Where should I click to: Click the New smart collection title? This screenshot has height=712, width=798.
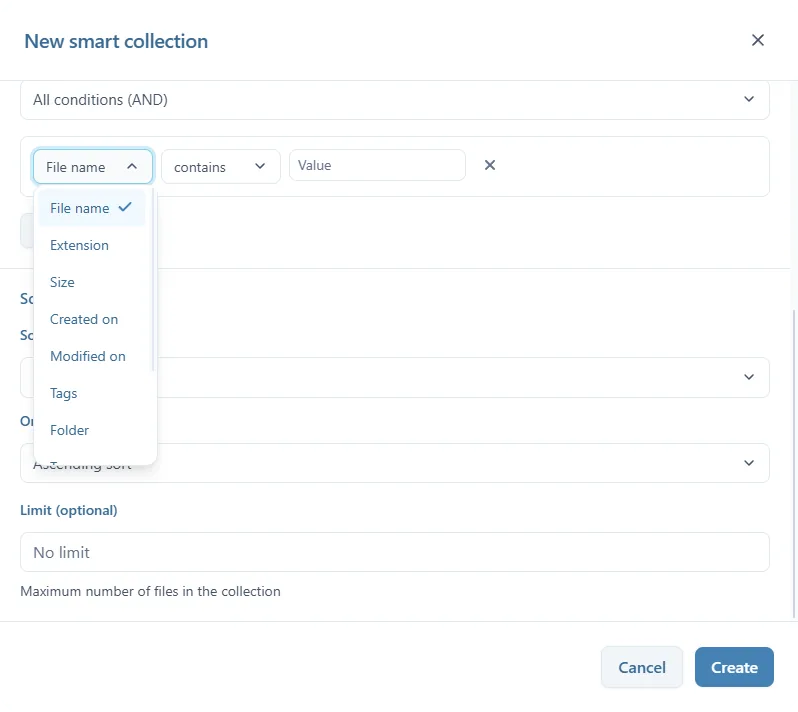tap(116, 41)
